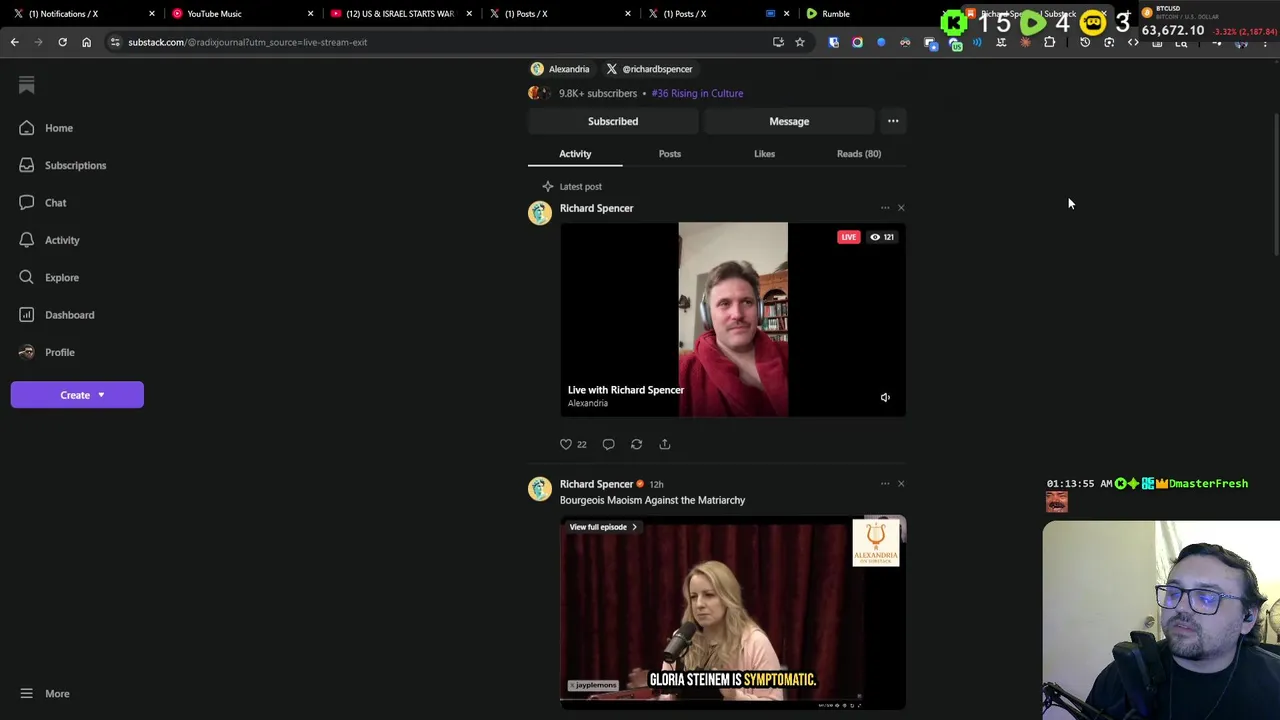Click the Alexandria logo on video
Screen dimensions: 1280x720
pyautogui.click(x=876, y=544)
